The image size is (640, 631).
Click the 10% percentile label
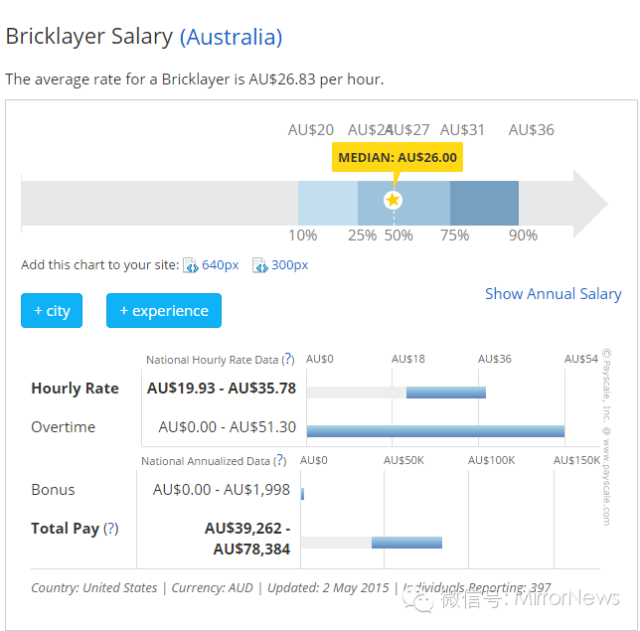(302, 235)
